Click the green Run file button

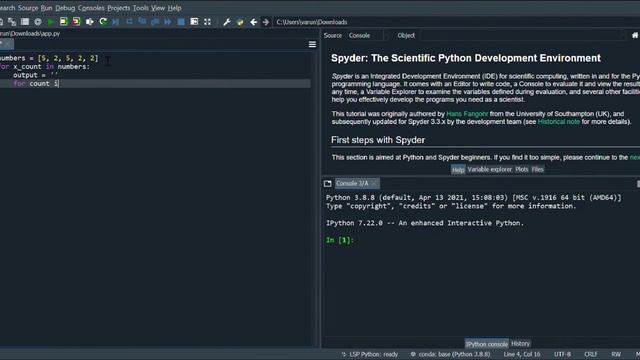[51, 22]
